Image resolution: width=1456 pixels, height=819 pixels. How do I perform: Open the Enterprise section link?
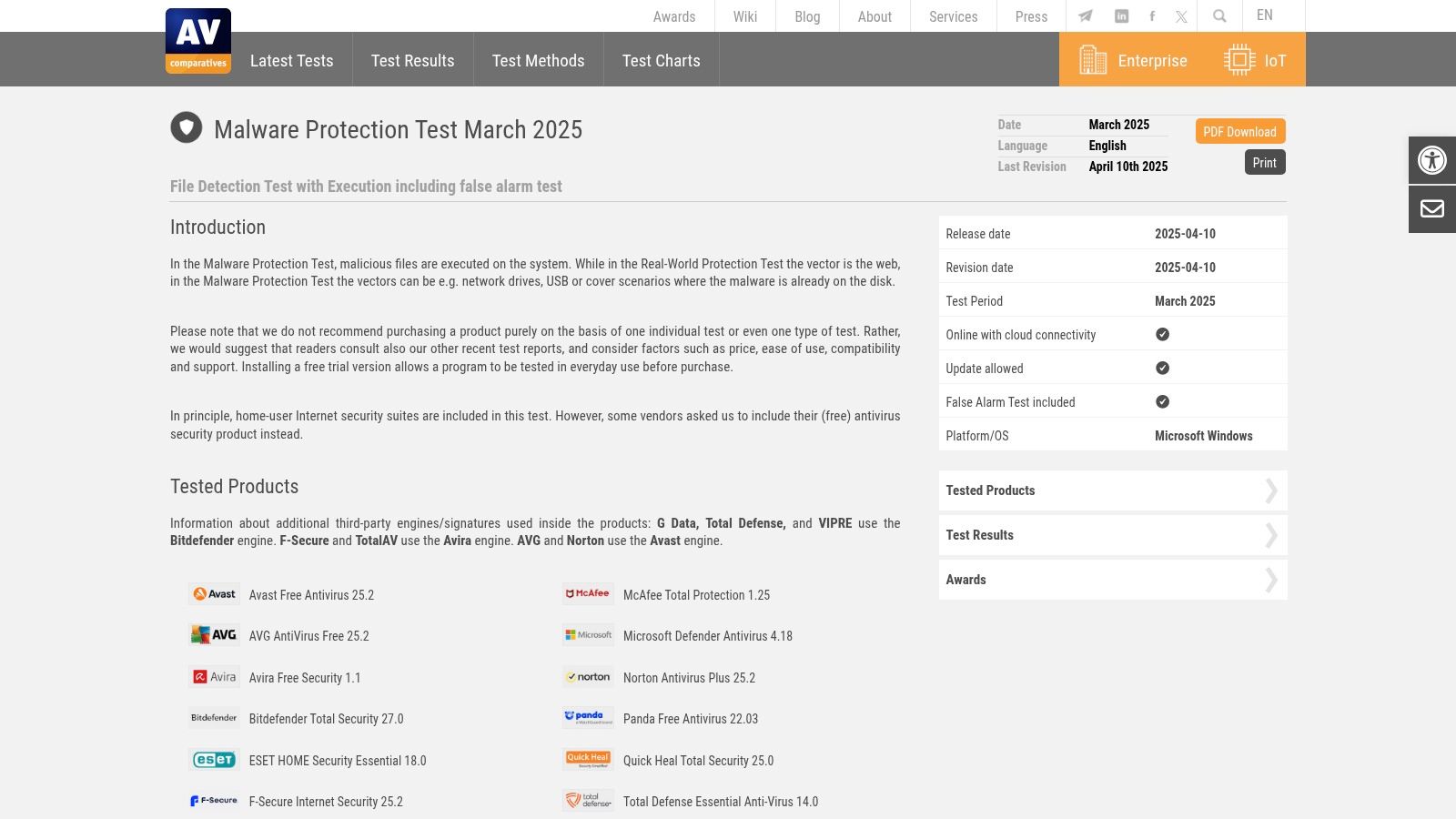click(x=1152, y=61)
